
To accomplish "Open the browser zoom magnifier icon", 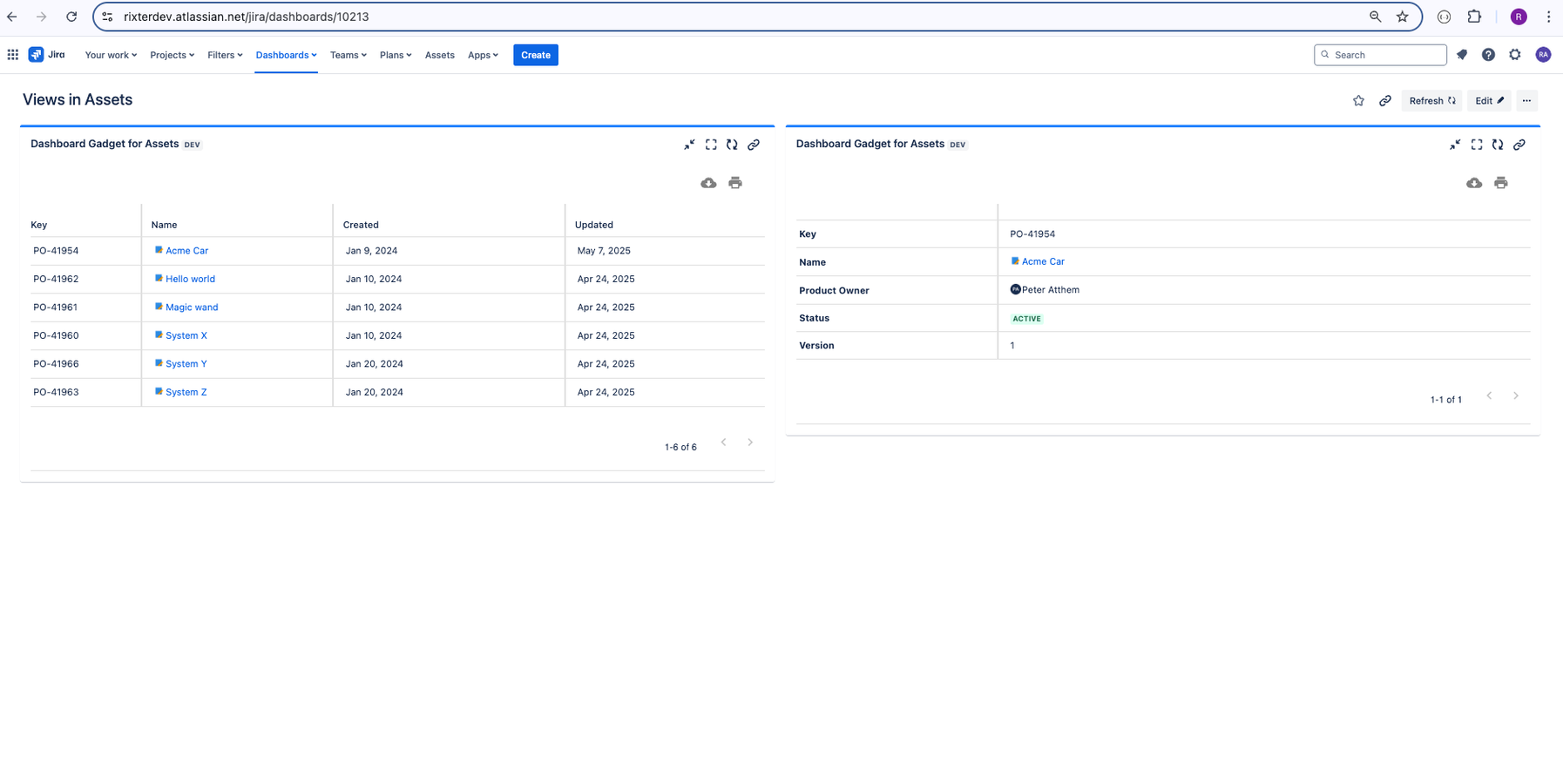I will pos(1375,17).
